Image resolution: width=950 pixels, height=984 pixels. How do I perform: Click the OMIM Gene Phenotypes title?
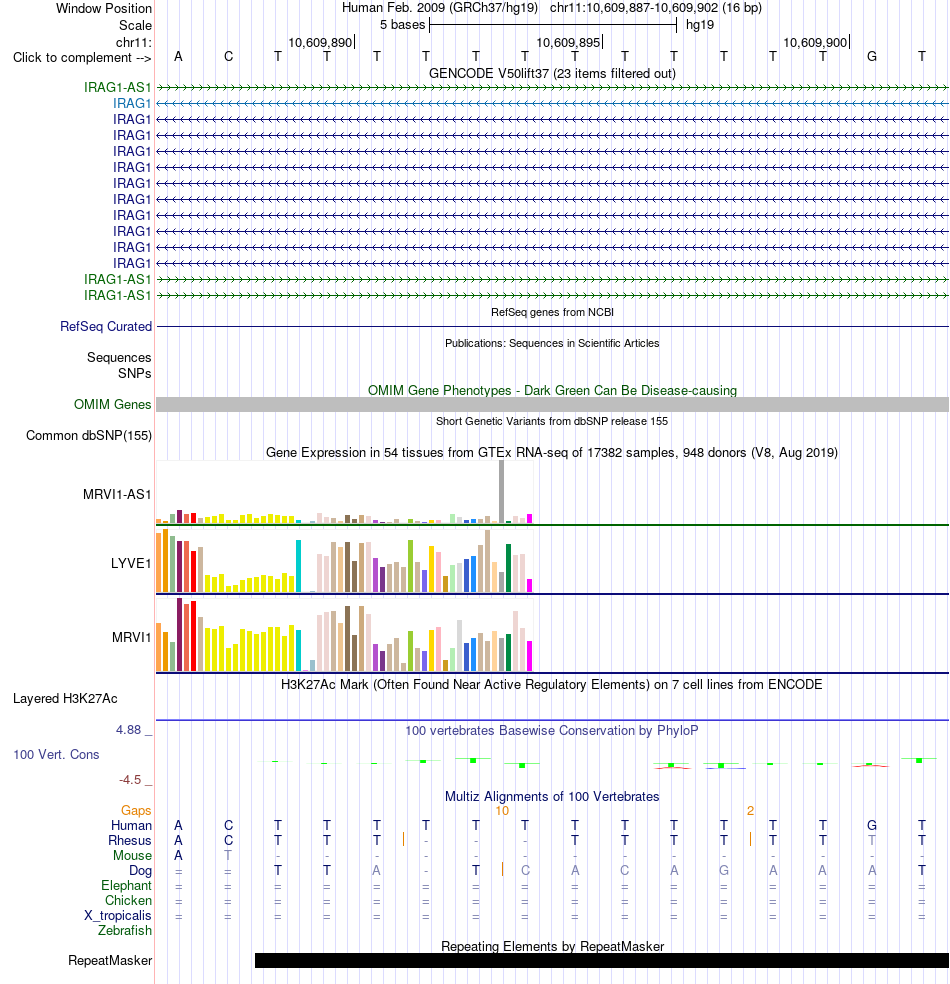point(552,390)
